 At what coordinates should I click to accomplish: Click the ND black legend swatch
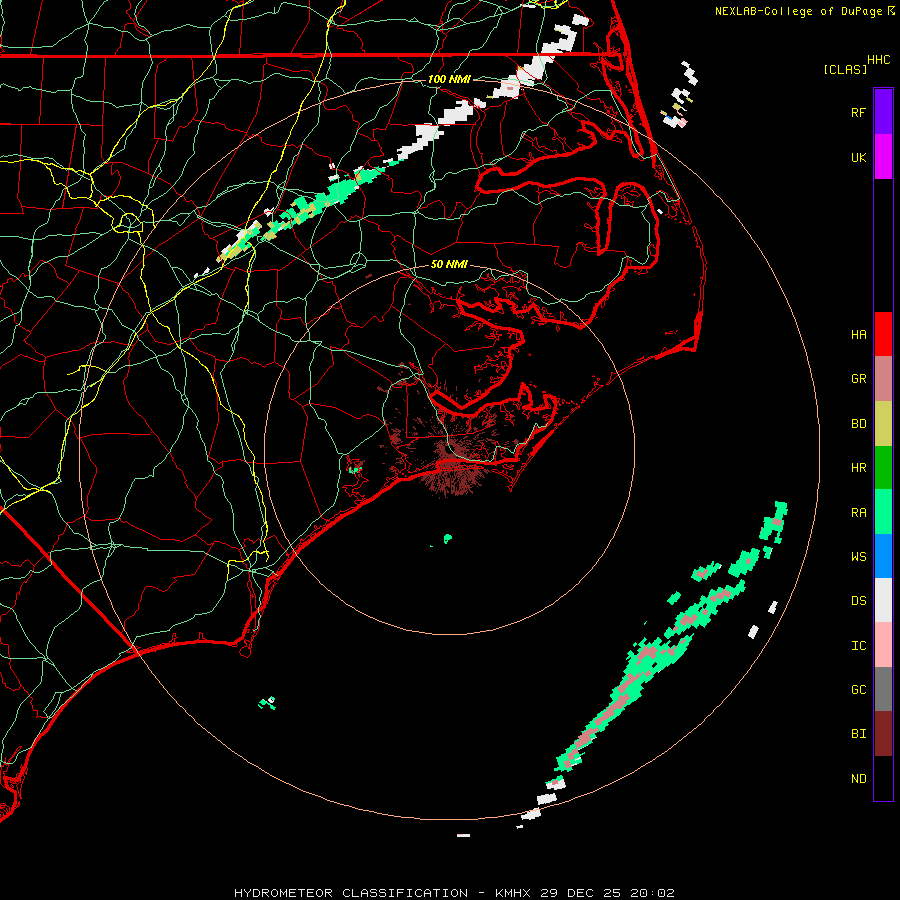[x=883, y=778]
